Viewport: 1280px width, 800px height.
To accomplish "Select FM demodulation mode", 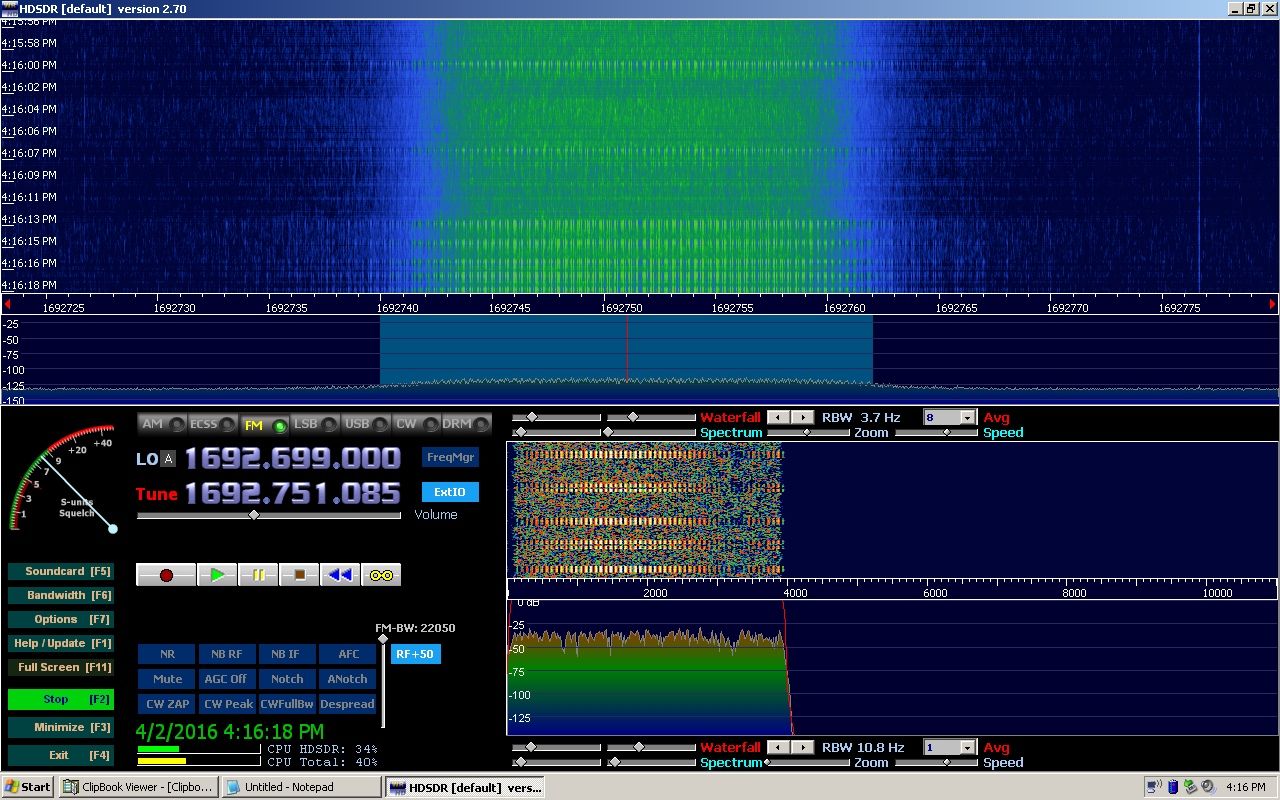I will [264, 424].
